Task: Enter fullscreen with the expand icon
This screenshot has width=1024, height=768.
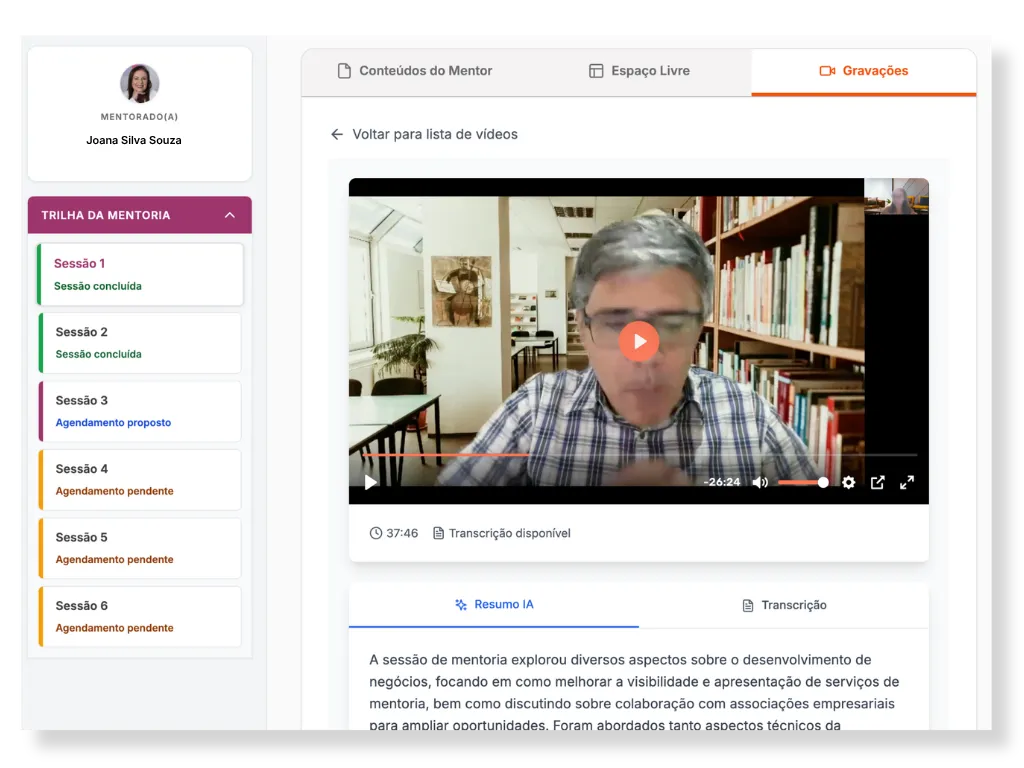Action: pos(907,482)
